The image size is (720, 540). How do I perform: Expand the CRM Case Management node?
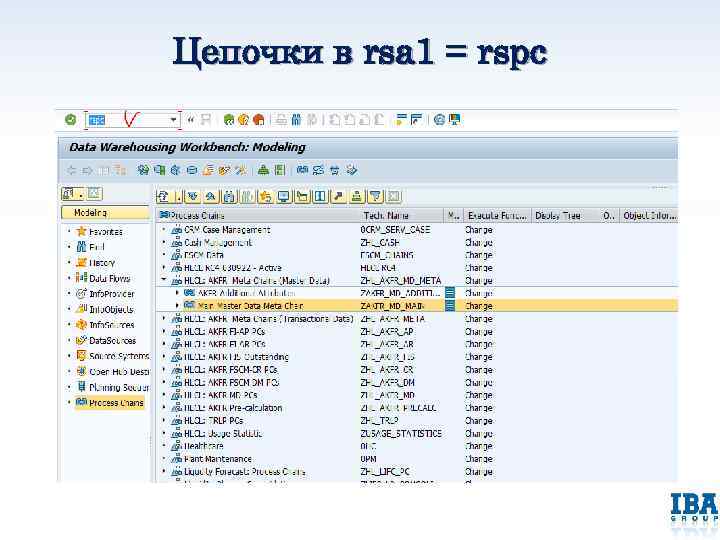point(163,229)
